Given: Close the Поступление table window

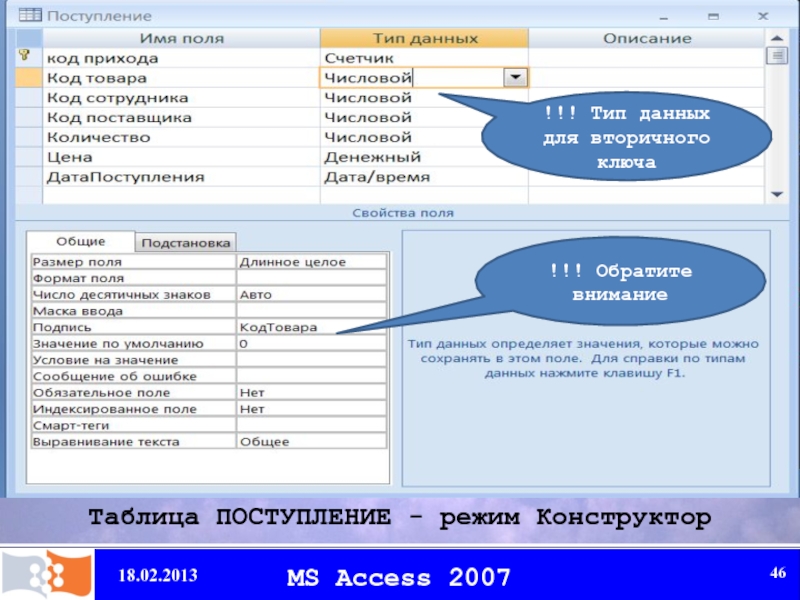Looking at the screenshot, I should pyautogui.click(x=760, y=16).
